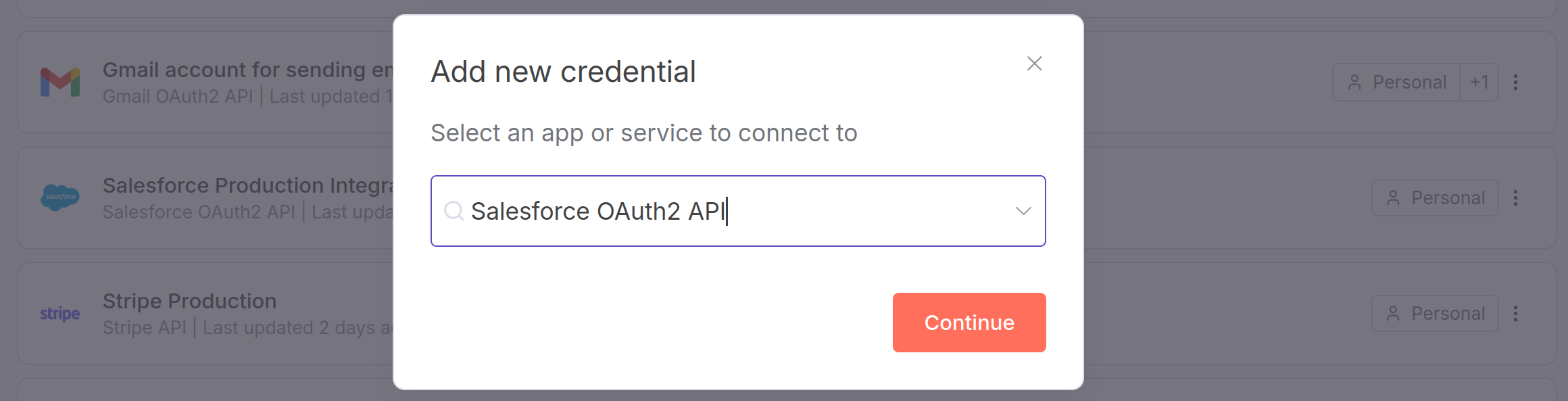Select the Personal tag on the Stripe credential
Image resolution: width=1568 pixels, height=401 pixels.
pyautogui.click(x=1434, y=313)
